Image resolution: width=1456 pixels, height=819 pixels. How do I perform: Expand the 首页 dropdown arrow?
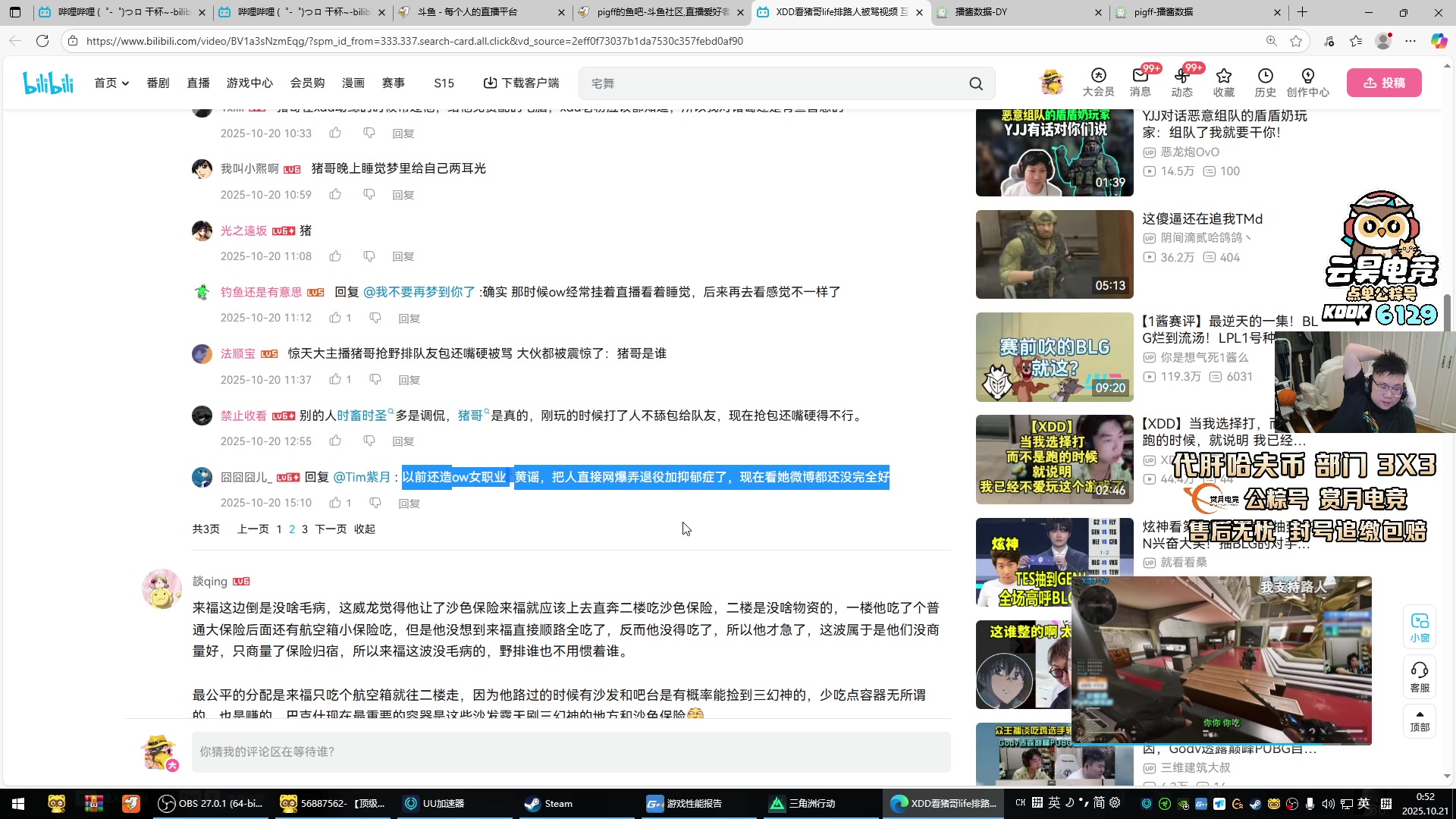126,83
